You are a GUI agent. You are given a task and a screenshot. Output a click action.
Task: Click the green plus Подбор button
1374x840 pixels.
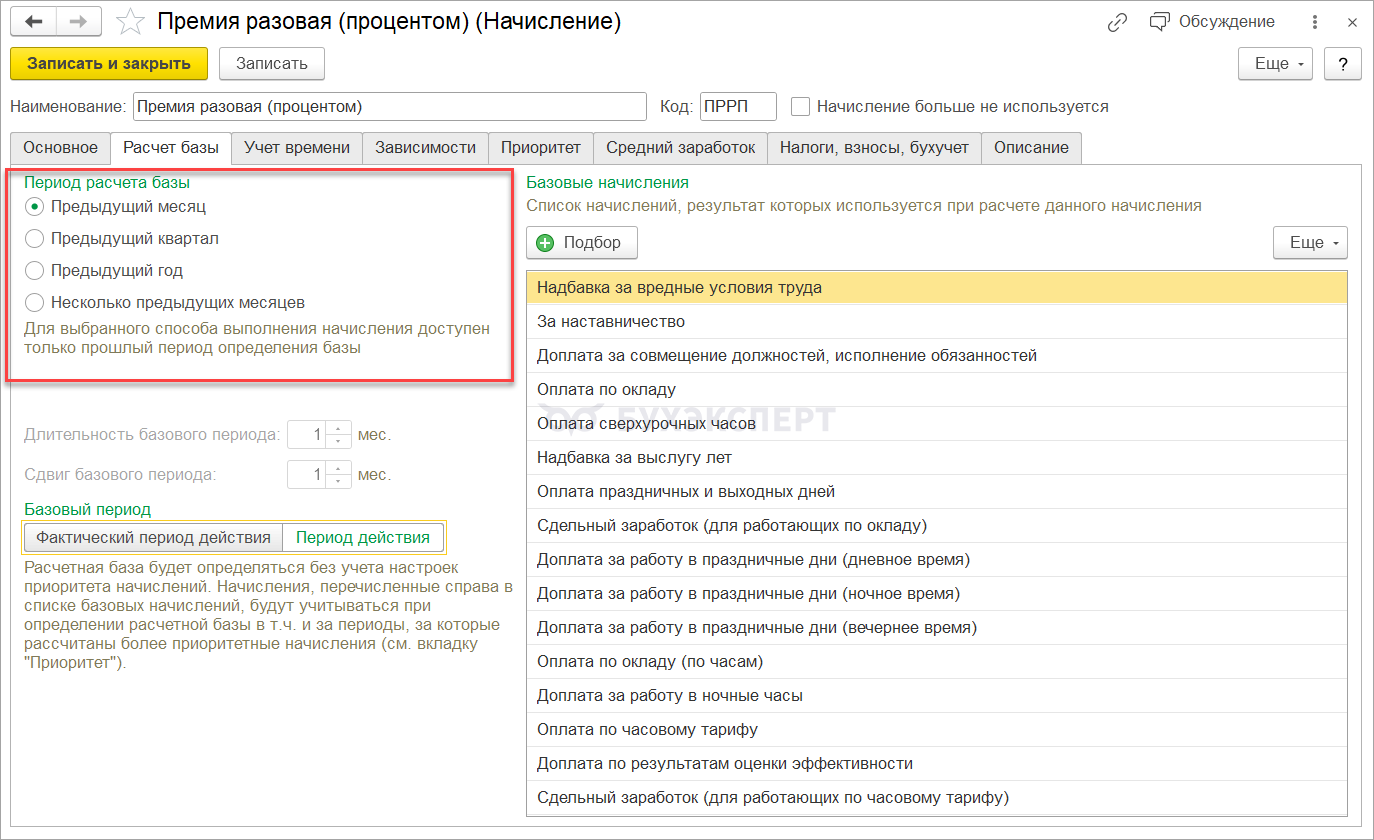pos(581,242)
